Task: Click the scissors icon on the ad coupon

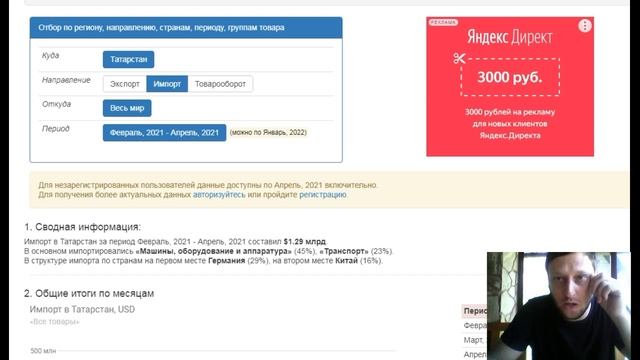Action: [x=459, y=58]
